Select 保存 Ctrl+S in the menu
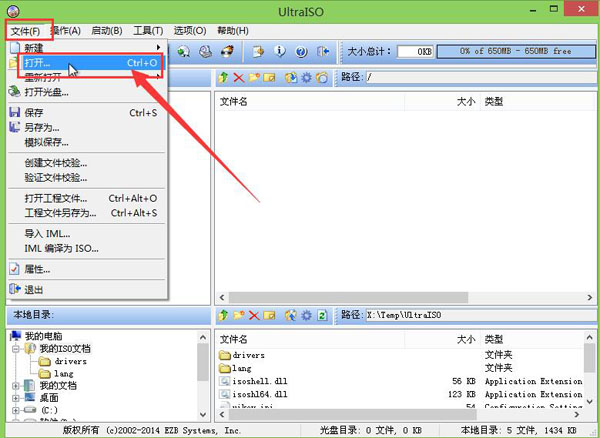Screen dimensions: 600x438 tap(87, 113)
